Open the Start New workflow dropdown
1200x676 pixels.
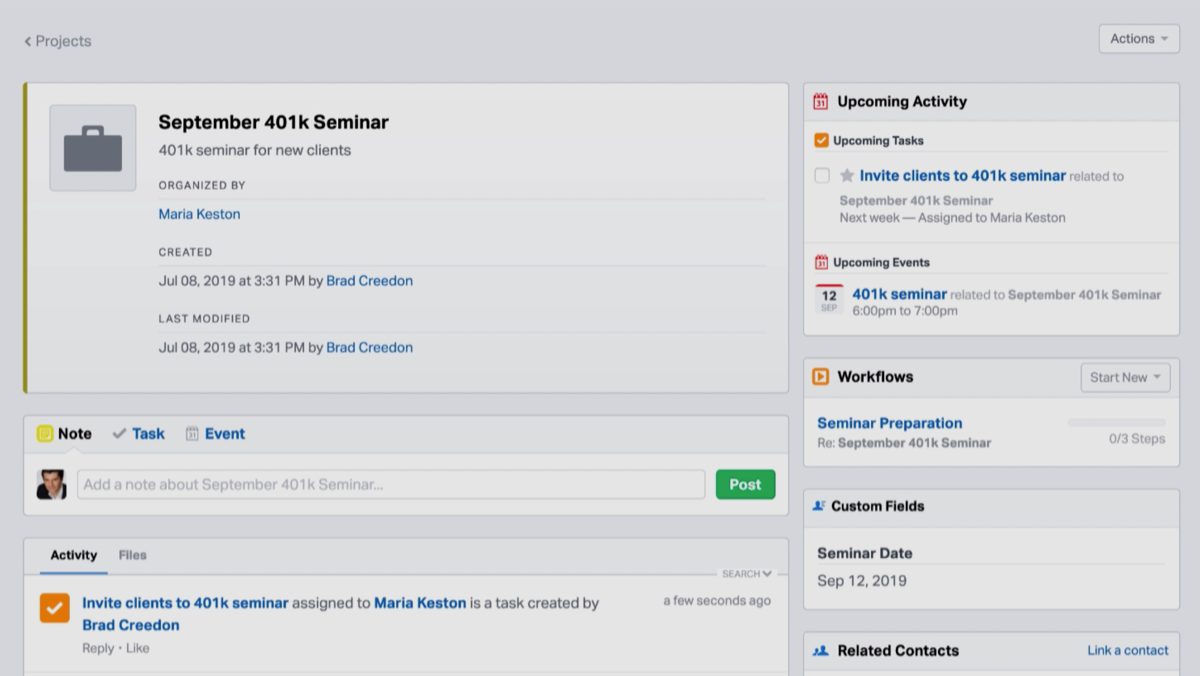(x=1125, y=377)
